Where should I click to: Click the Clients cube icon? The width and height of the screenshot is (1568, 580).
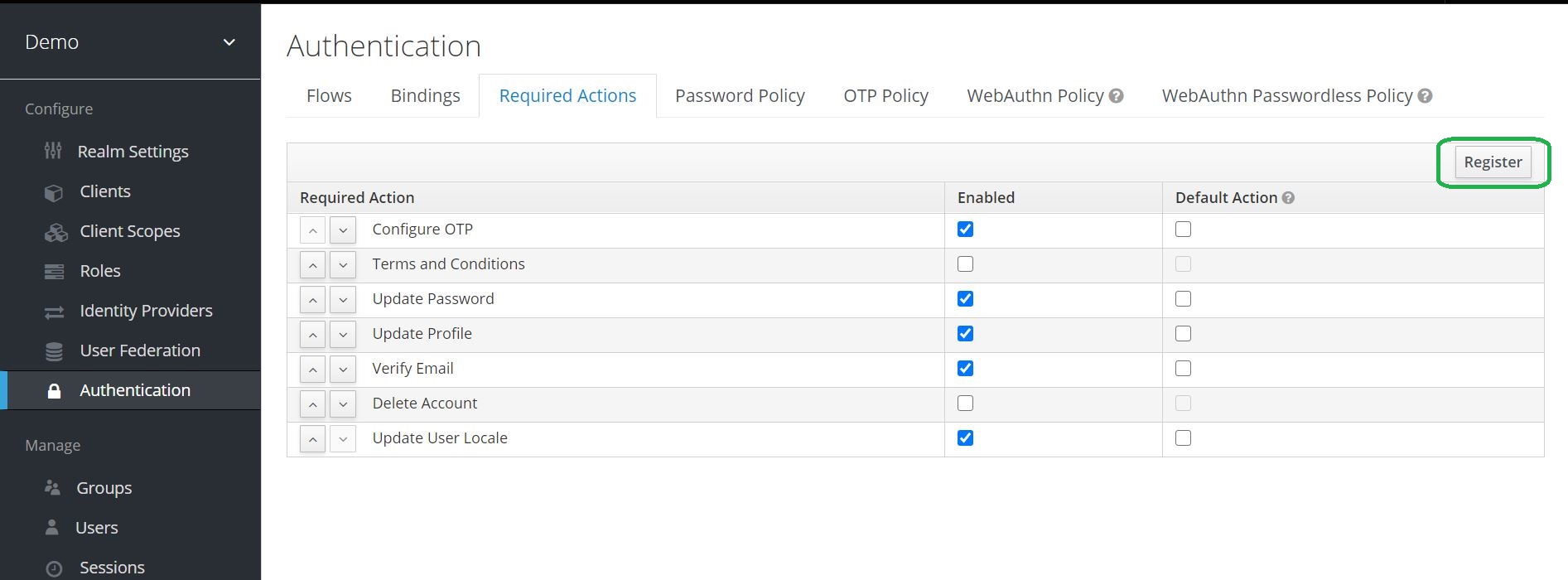tap(54, 192)
